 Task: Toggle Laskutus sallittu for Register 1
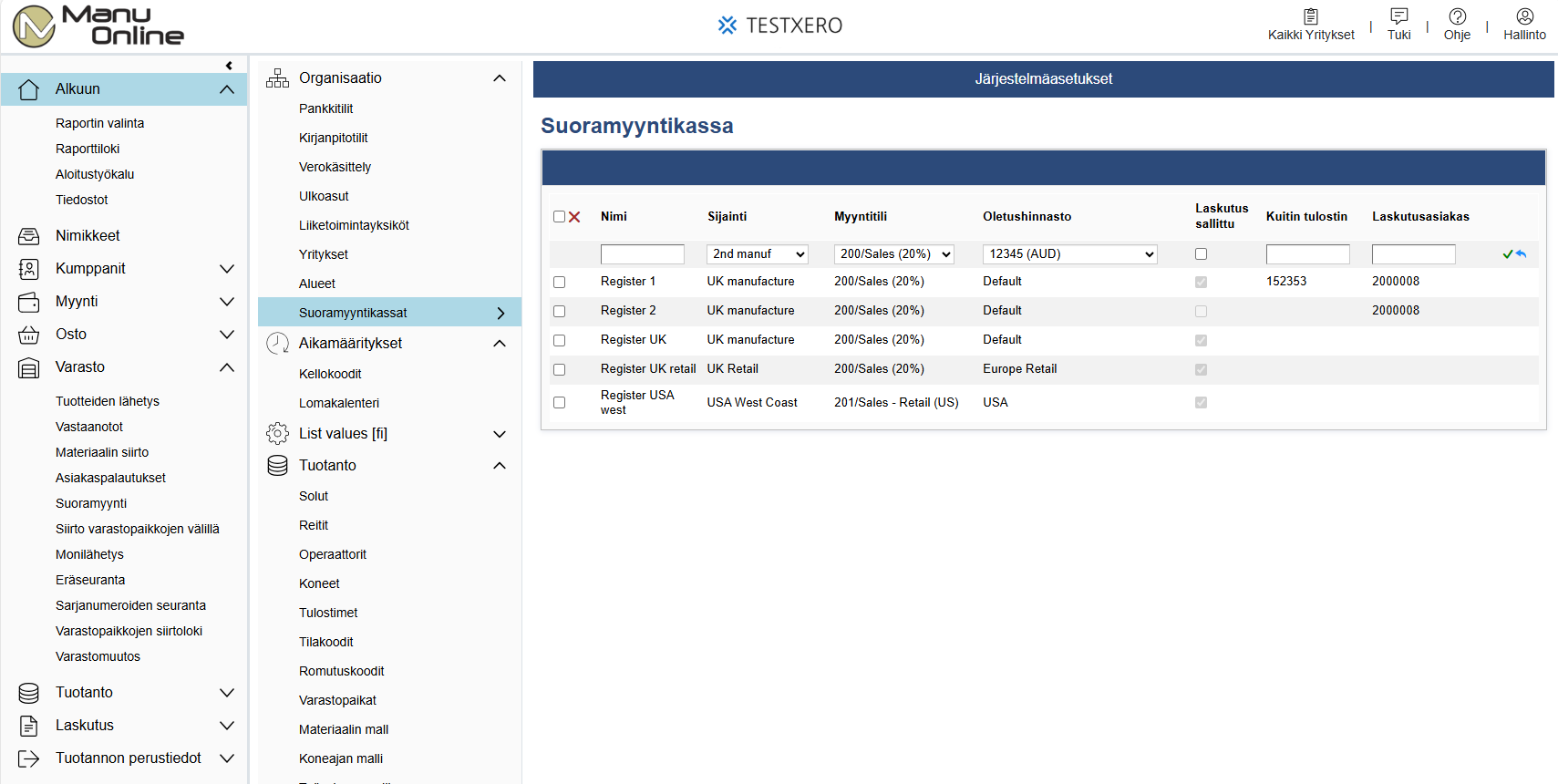pos(1202,283)
